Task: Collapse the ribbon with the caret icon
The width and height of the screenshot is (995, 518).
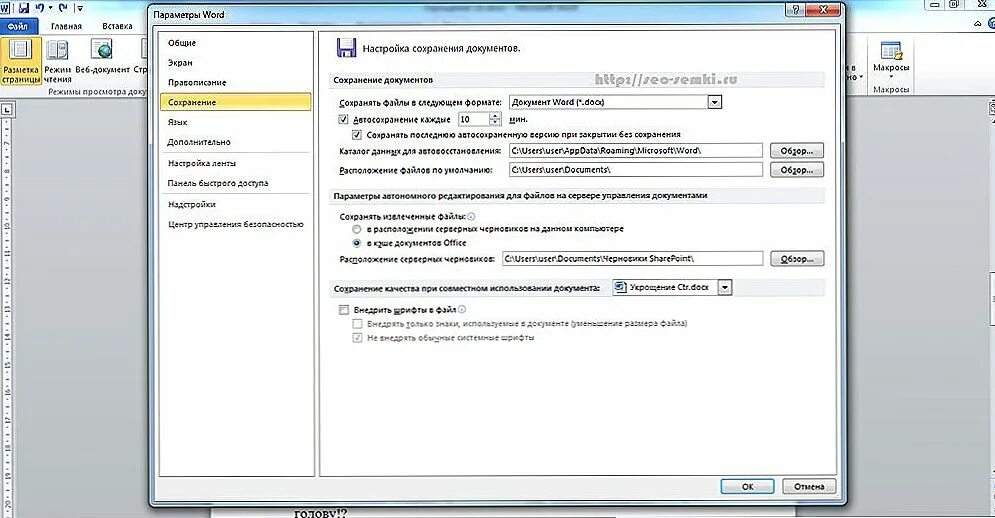Action: pyautogui.click(x=978, y=24)
